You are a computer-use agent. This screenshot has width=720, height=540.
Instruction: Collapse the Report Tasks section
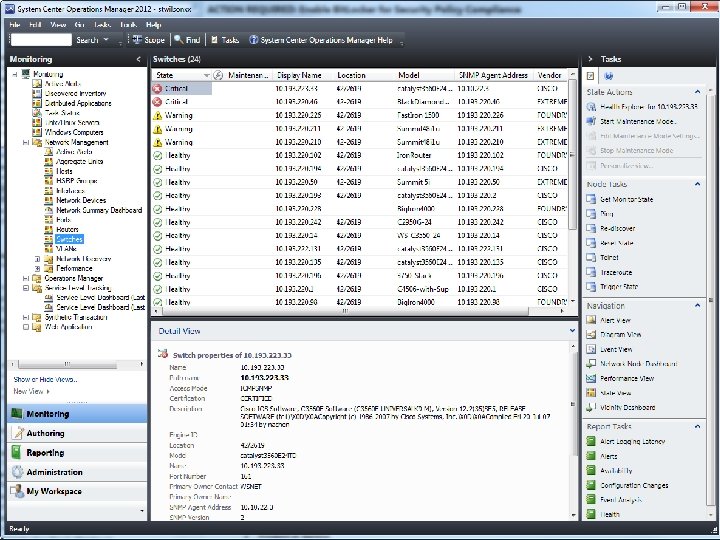(698, 427)
